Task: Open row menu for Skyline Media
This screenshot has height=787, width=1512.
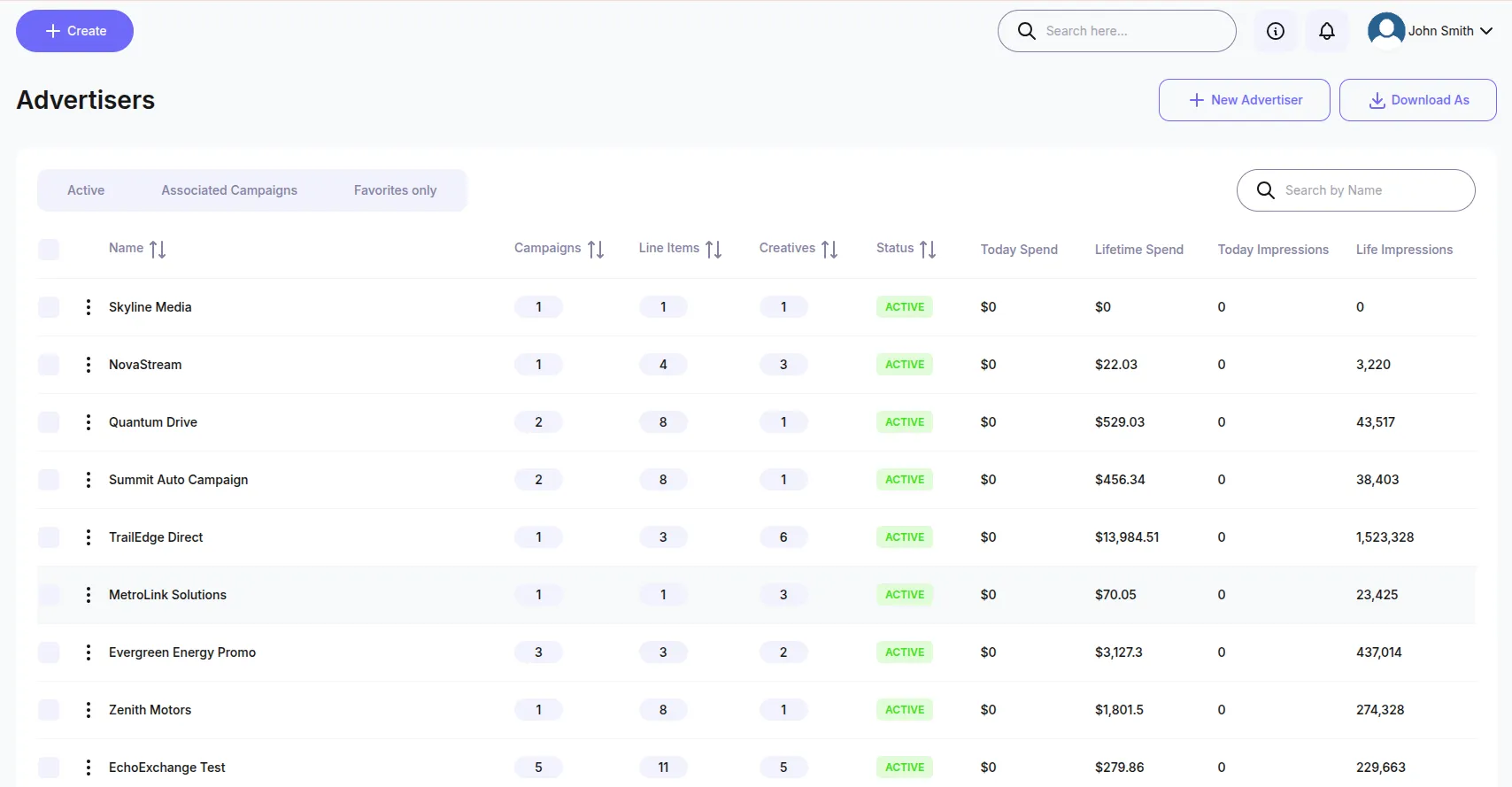Action: [88, 307]
